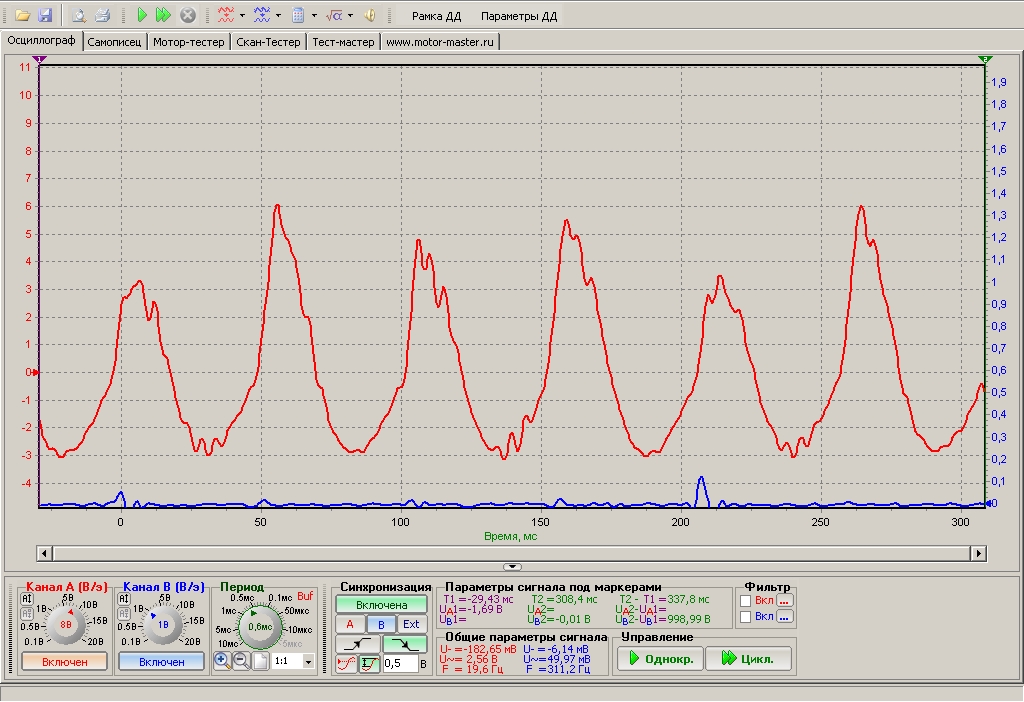The width and height of the screenshot is (1024, 702).
Task: Zoom out with the magnifier minus icon
Action: coord(241,661)
